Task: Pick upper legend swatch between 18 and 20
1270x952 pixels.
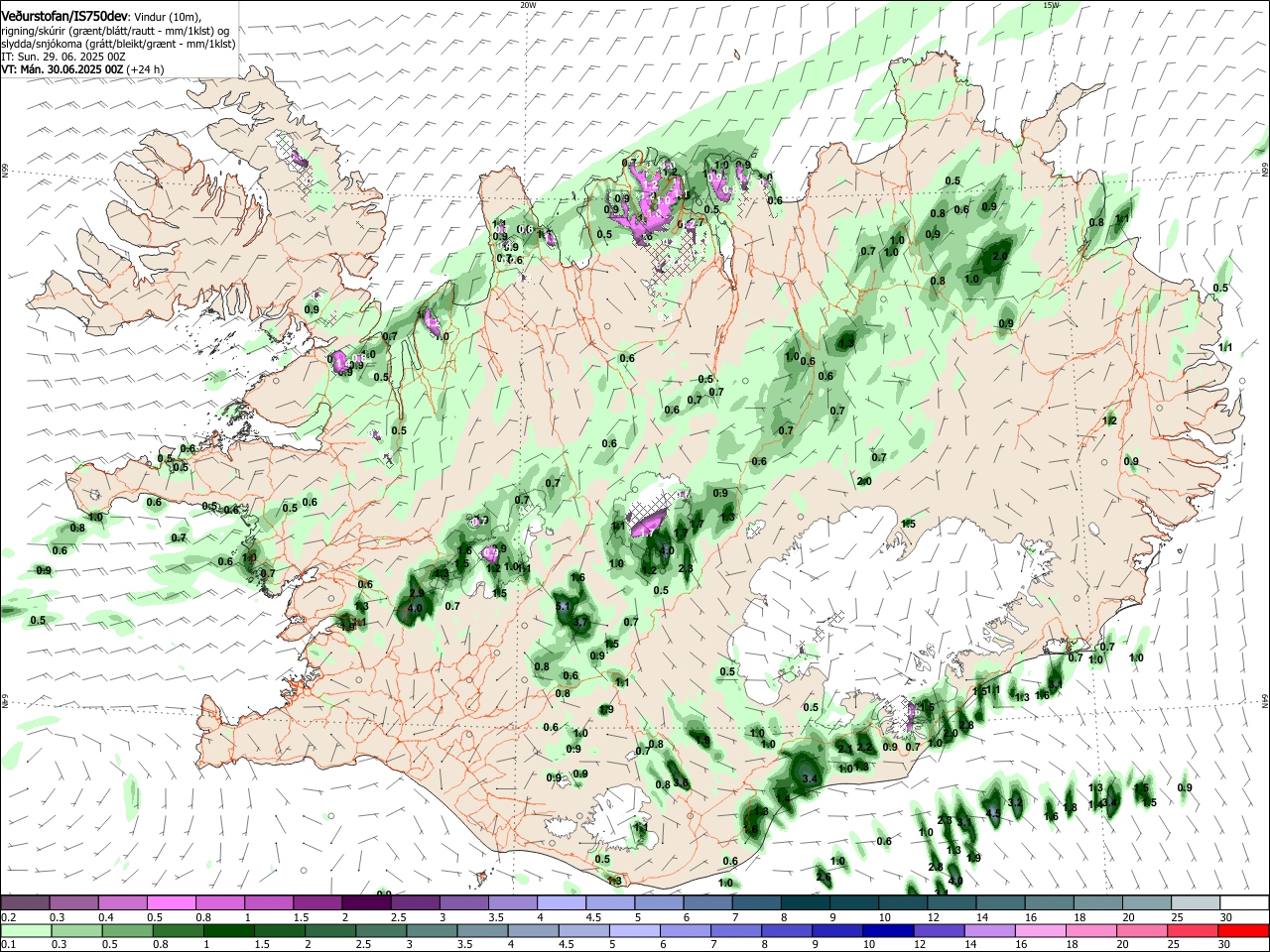Action: [x=1096, y=902]
